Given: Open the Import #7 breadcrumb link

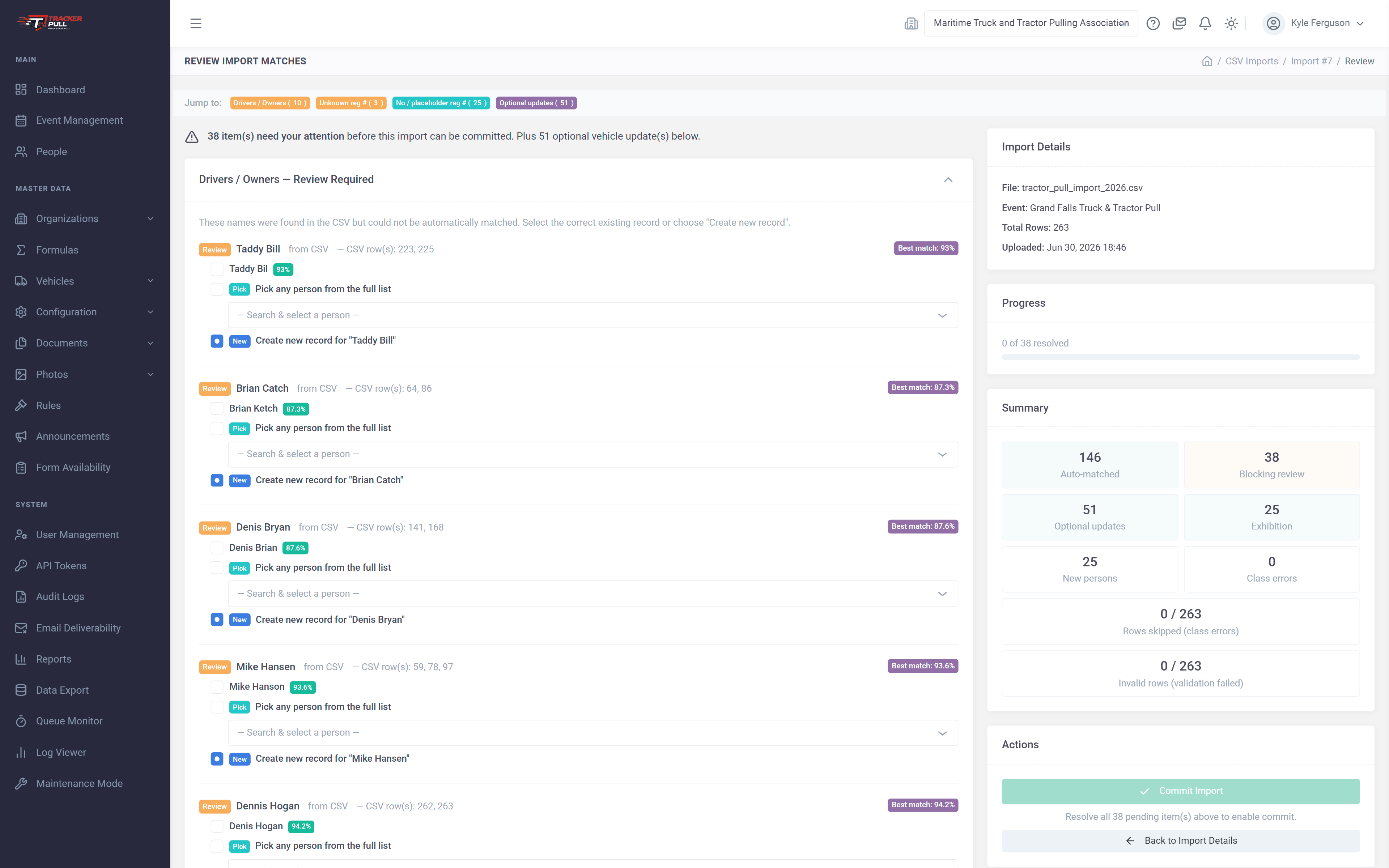Looking at the screenshot, I should [1311, 61].
